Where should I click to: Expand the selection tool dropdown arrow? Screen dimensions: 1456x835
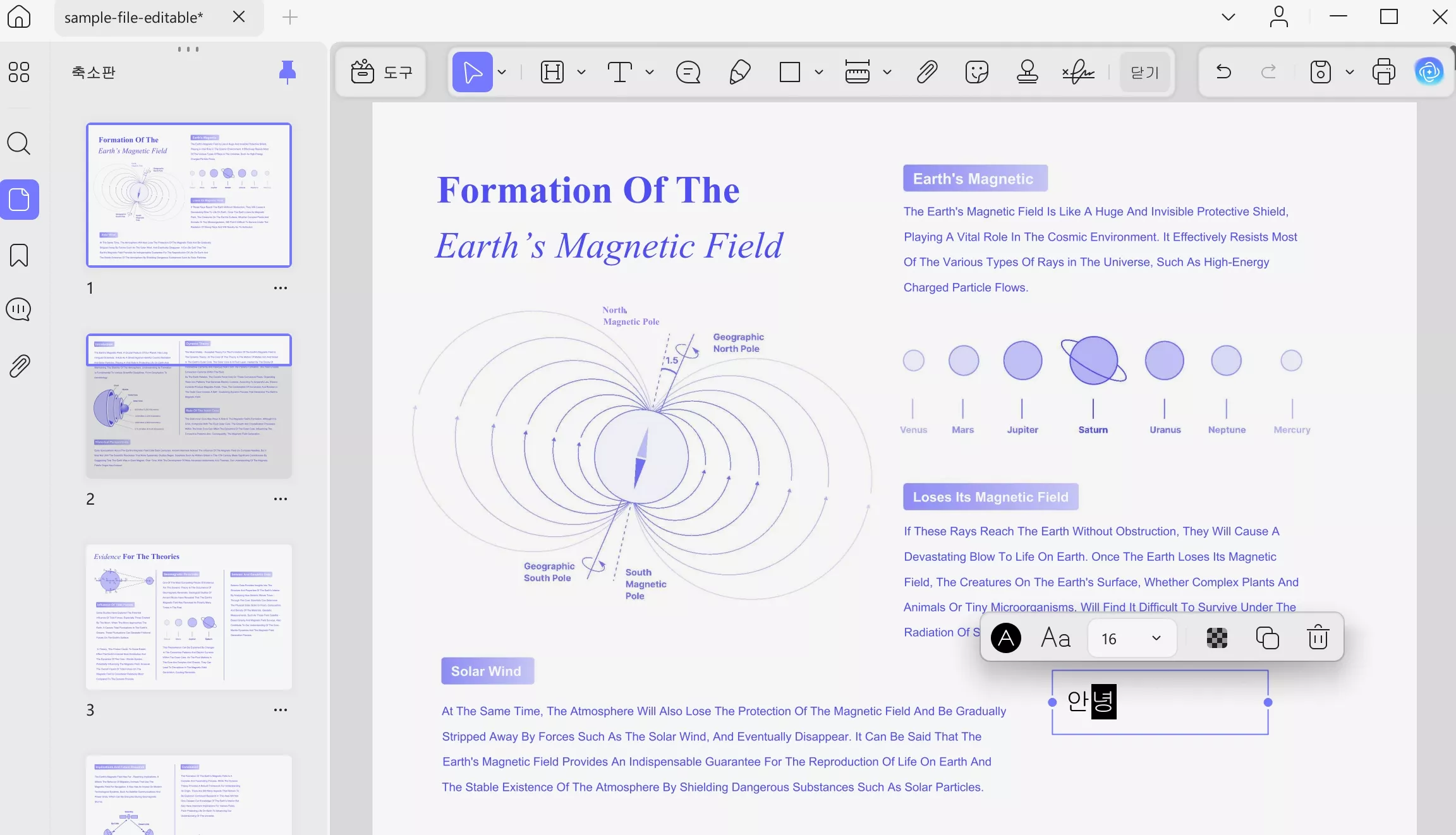coord(502,72)
